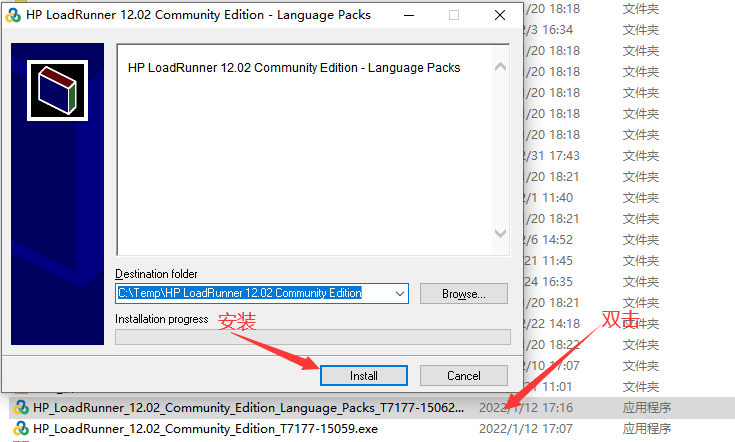Image resolution: width=735 pixels, height=442 pixels.
Task: Click the icon of the Language Packs exe file
Action: click(x=21, y=407)
